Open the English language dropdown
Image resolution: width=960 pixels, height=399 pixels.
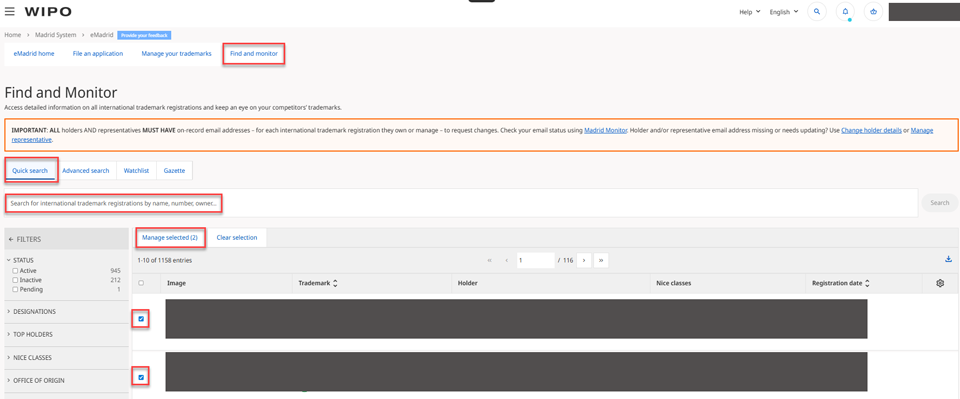point(784,12)
